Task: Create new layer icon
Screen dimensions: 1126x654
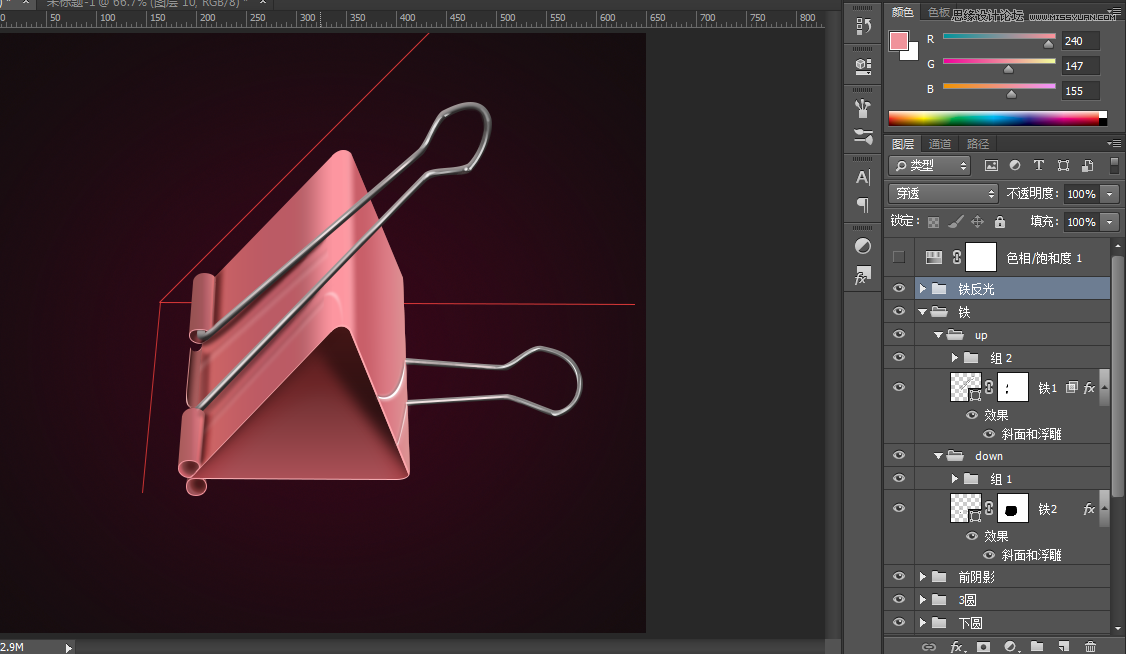Action: coord(1064,647)
